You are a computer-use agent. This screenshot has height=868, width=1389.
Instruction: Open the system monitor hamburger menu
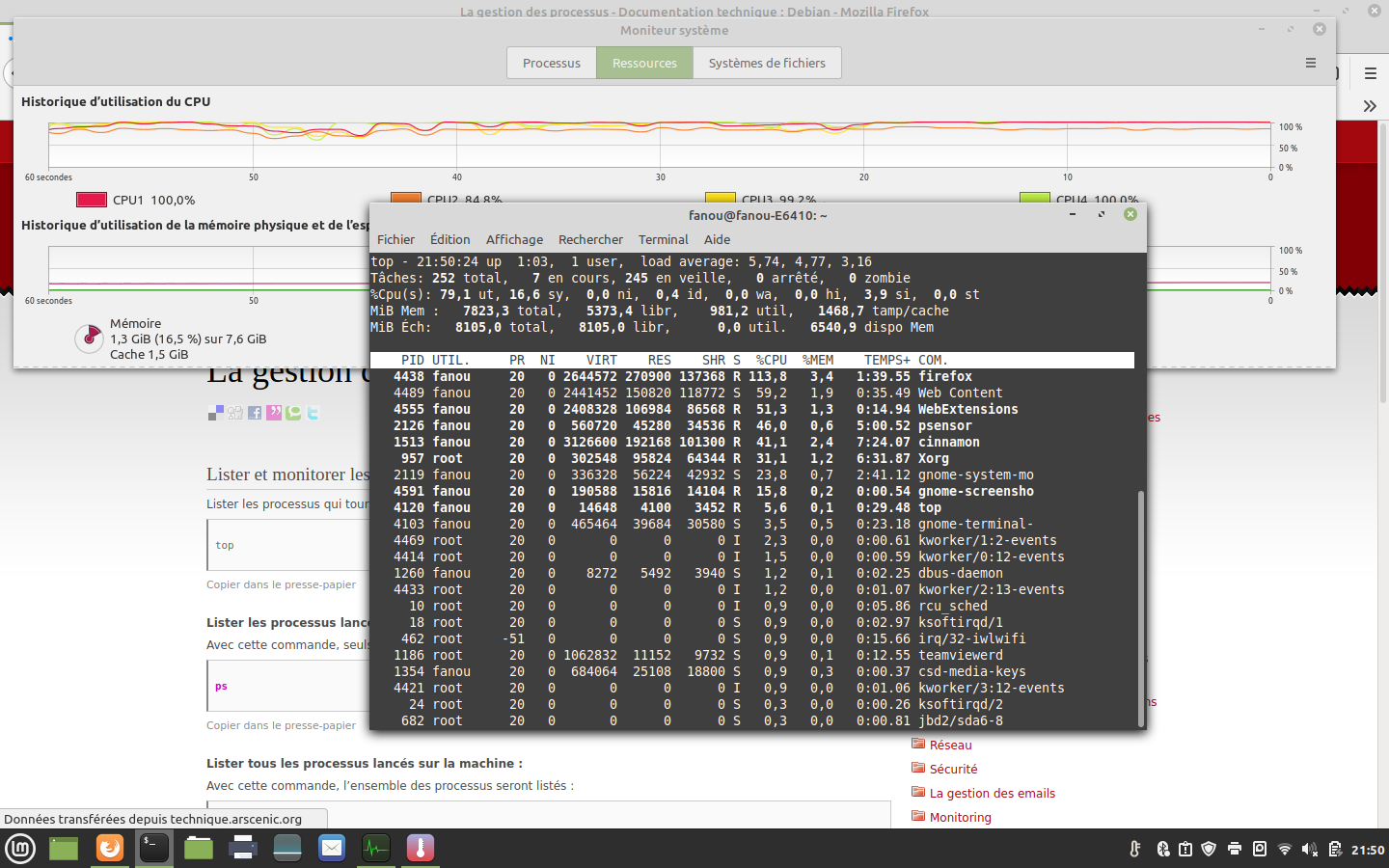point(1310,64)
